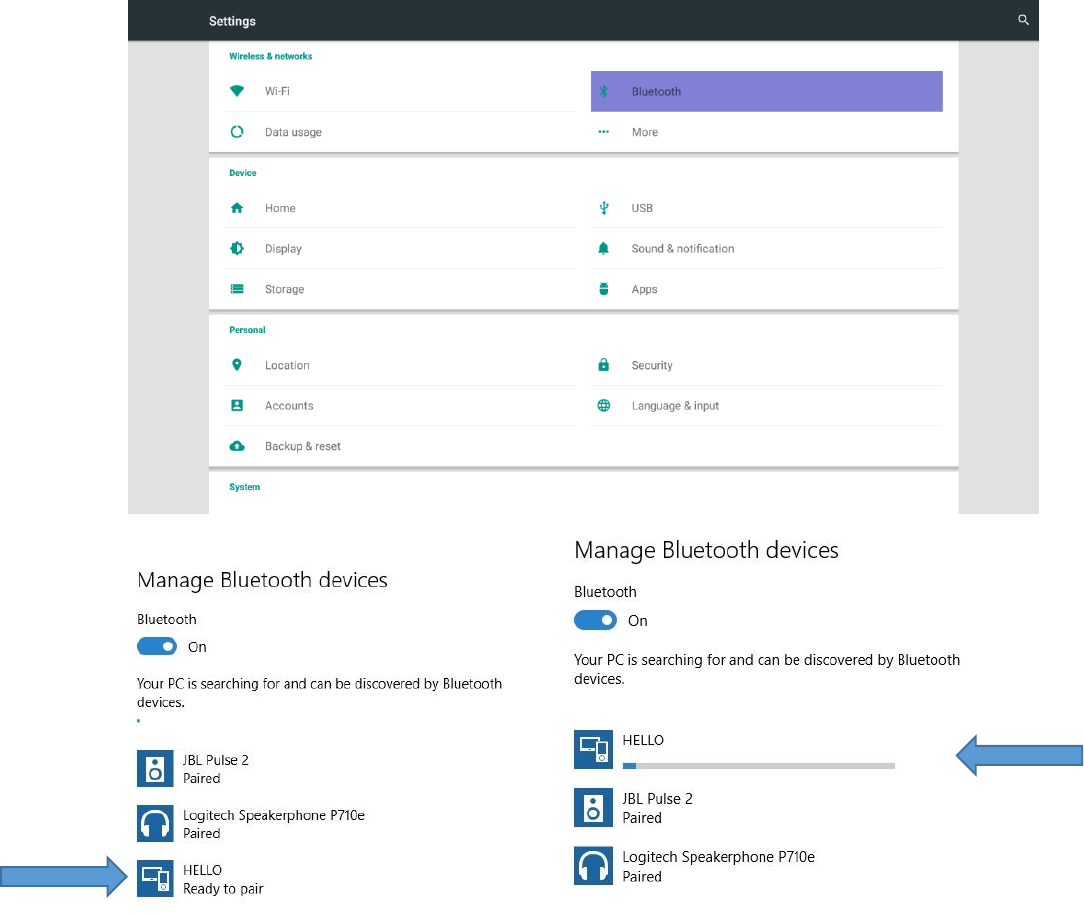Open the More wireless settings entry
The width and height of the screenshot is (1084, 916).
766,132
